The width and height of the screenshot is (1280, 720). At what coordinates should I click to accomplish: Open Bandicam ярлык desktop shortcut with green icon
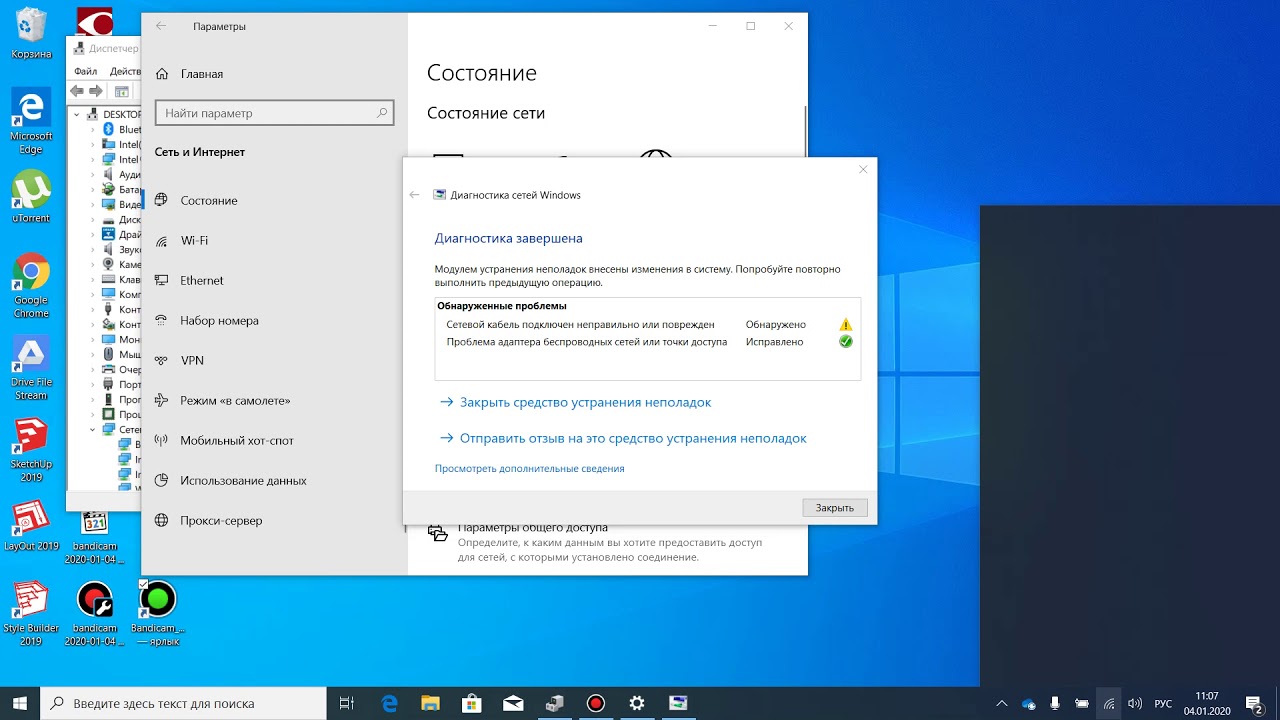tap(158, 614)
